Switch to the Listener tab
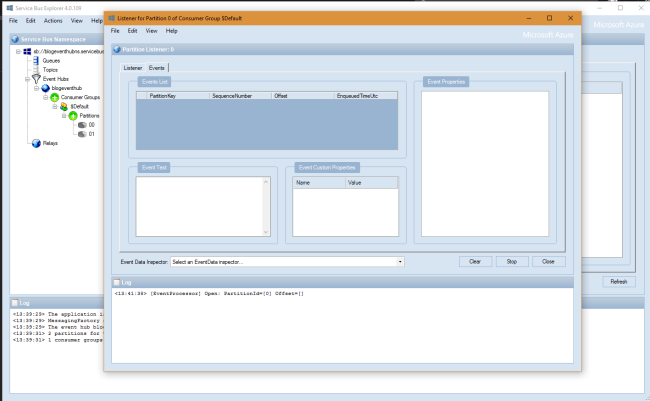 tap(133, 68)
